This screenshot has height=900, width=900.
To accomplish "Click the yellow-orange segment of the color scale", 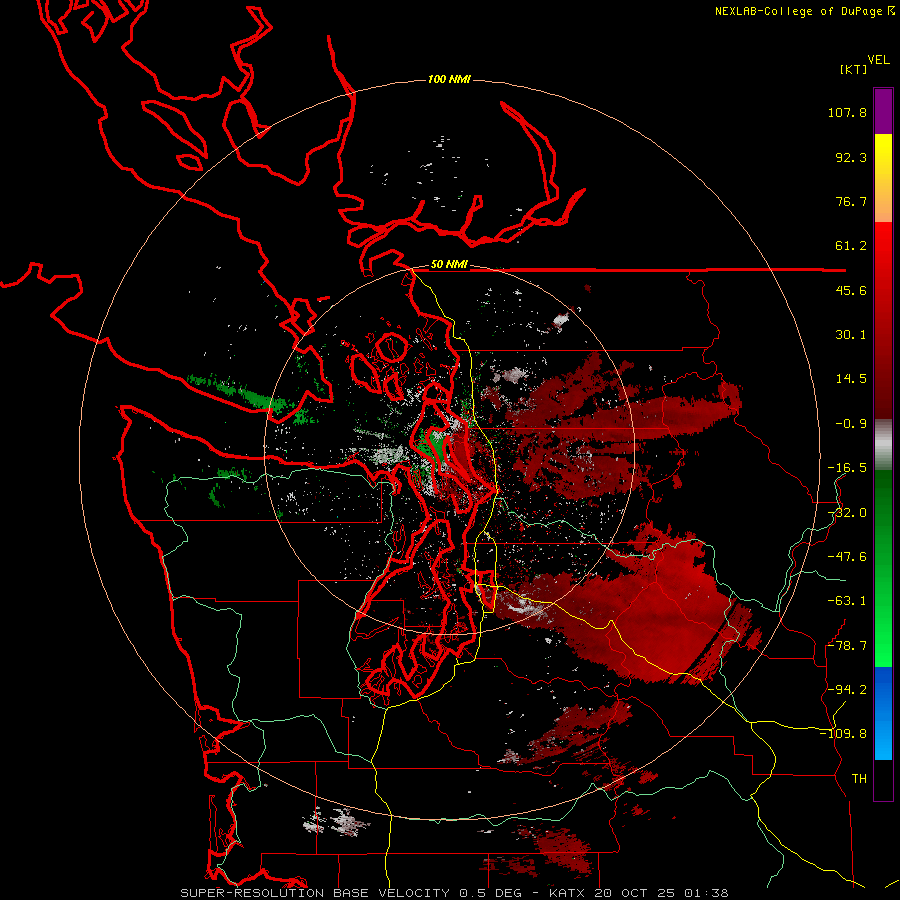I will (x=883, y=178).
